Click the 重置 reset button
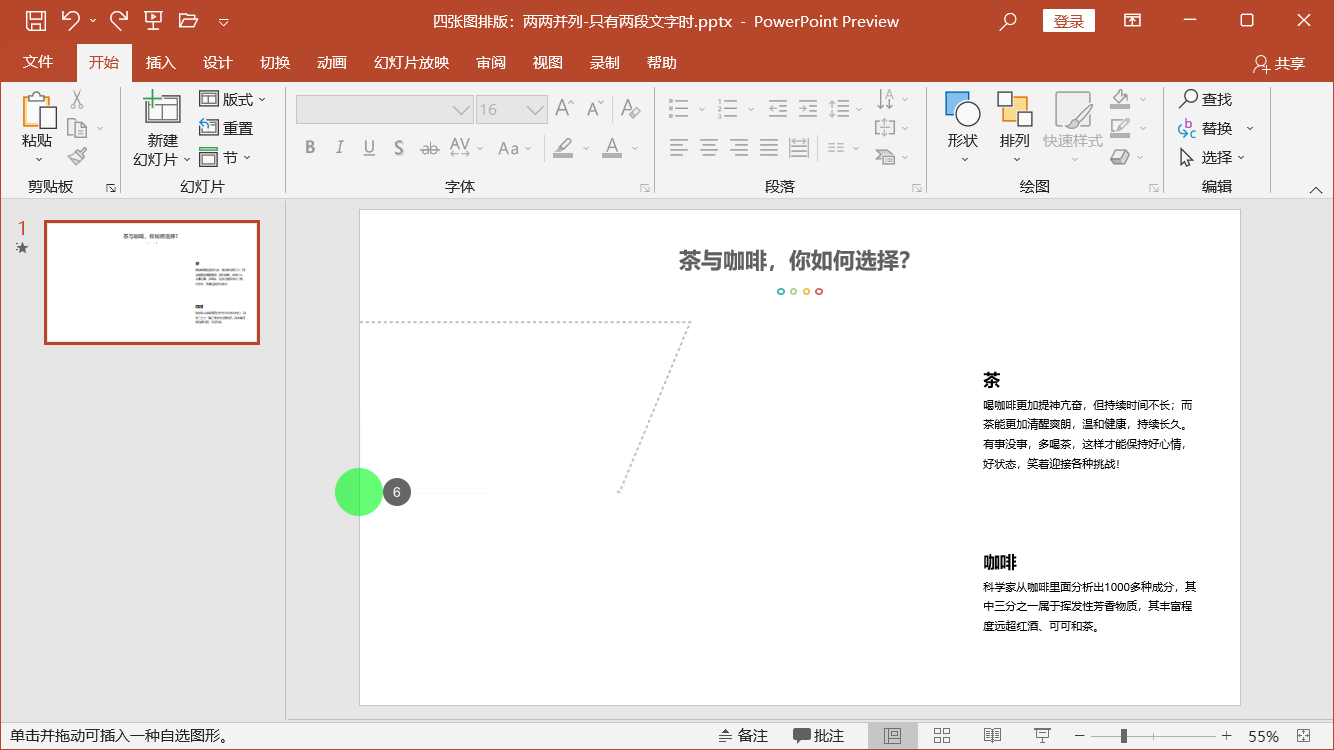The image size is (1334, 750). click(227, 128)
